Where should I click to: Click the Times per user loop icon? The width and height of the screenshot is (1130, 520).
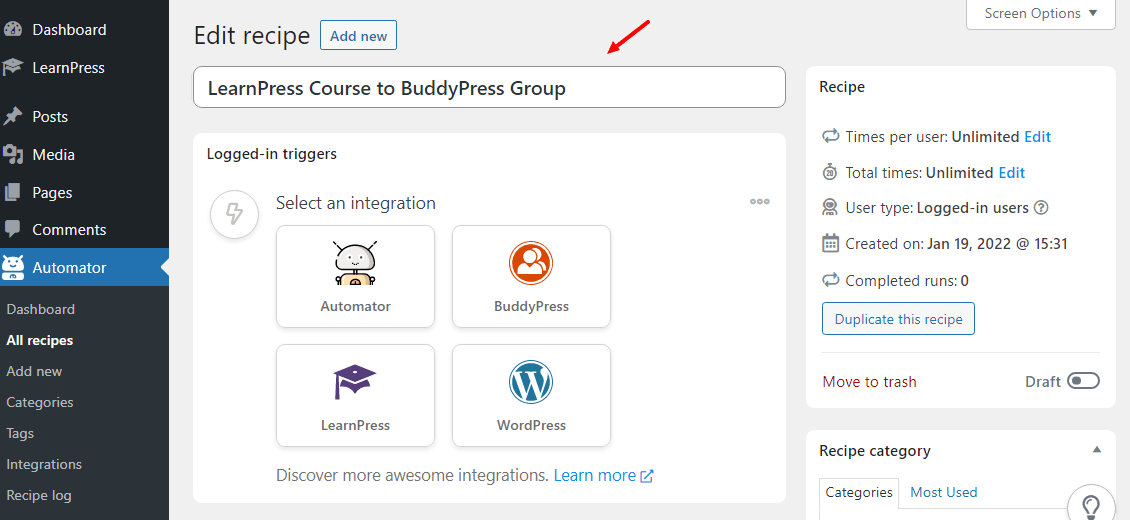coord(831,136)
